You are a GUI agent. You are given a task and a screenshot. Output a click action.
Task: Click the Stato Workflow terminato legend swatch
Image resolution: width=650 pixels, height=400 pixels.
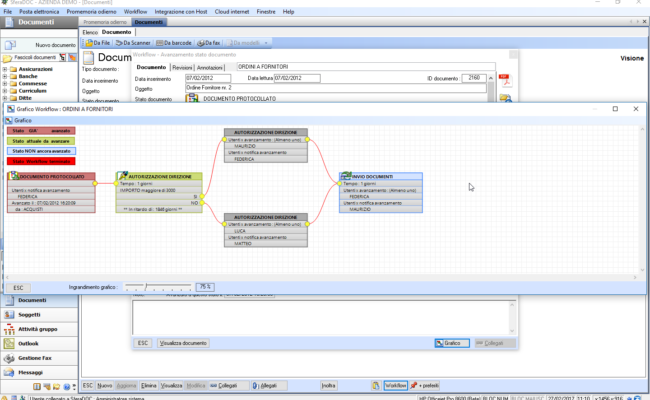point(41,161)
